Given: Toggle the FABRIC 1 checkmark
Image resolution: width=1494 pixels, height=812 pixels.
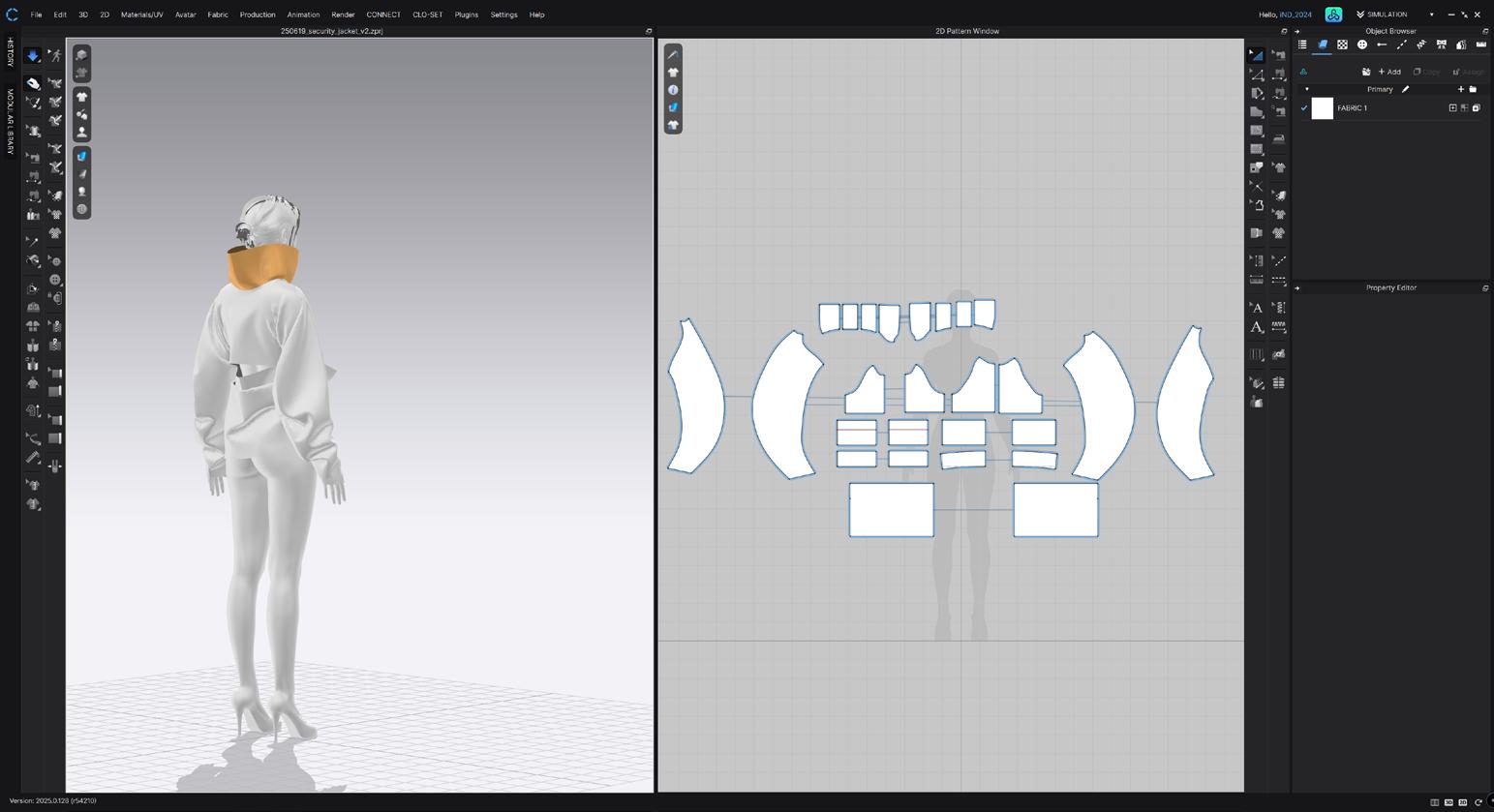Looking at the screenshot, I should tap(1304, 108).
